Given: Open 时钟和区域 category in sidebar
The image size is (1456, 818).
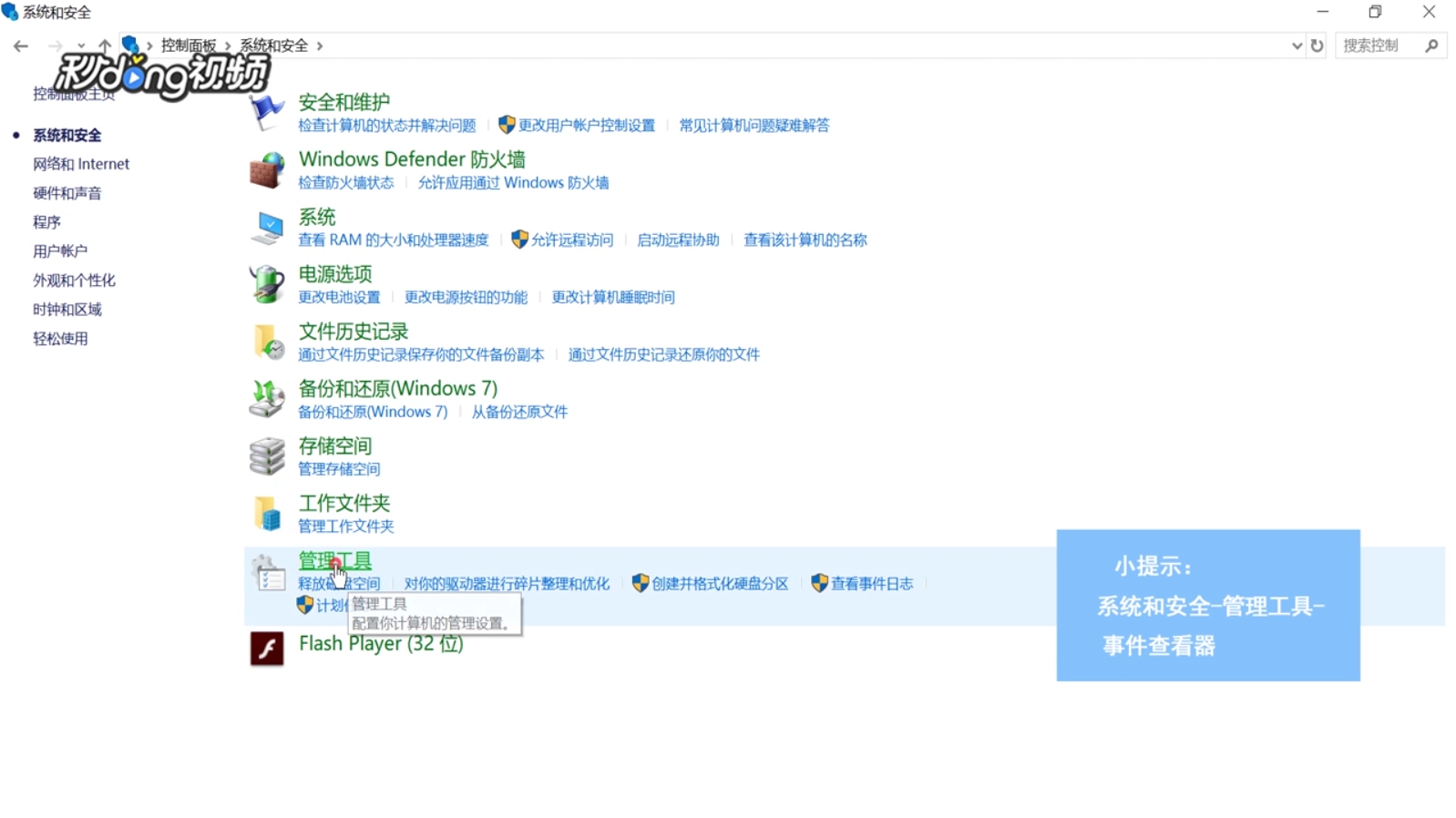Looking at the screenshot, I should tap(67, 310).
